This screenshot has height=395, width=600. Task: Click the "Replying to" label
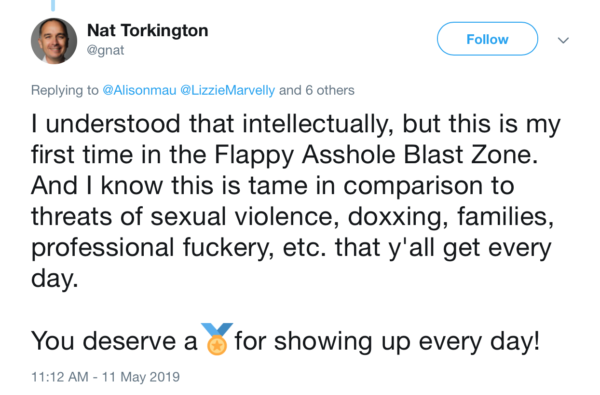[65, 90]
